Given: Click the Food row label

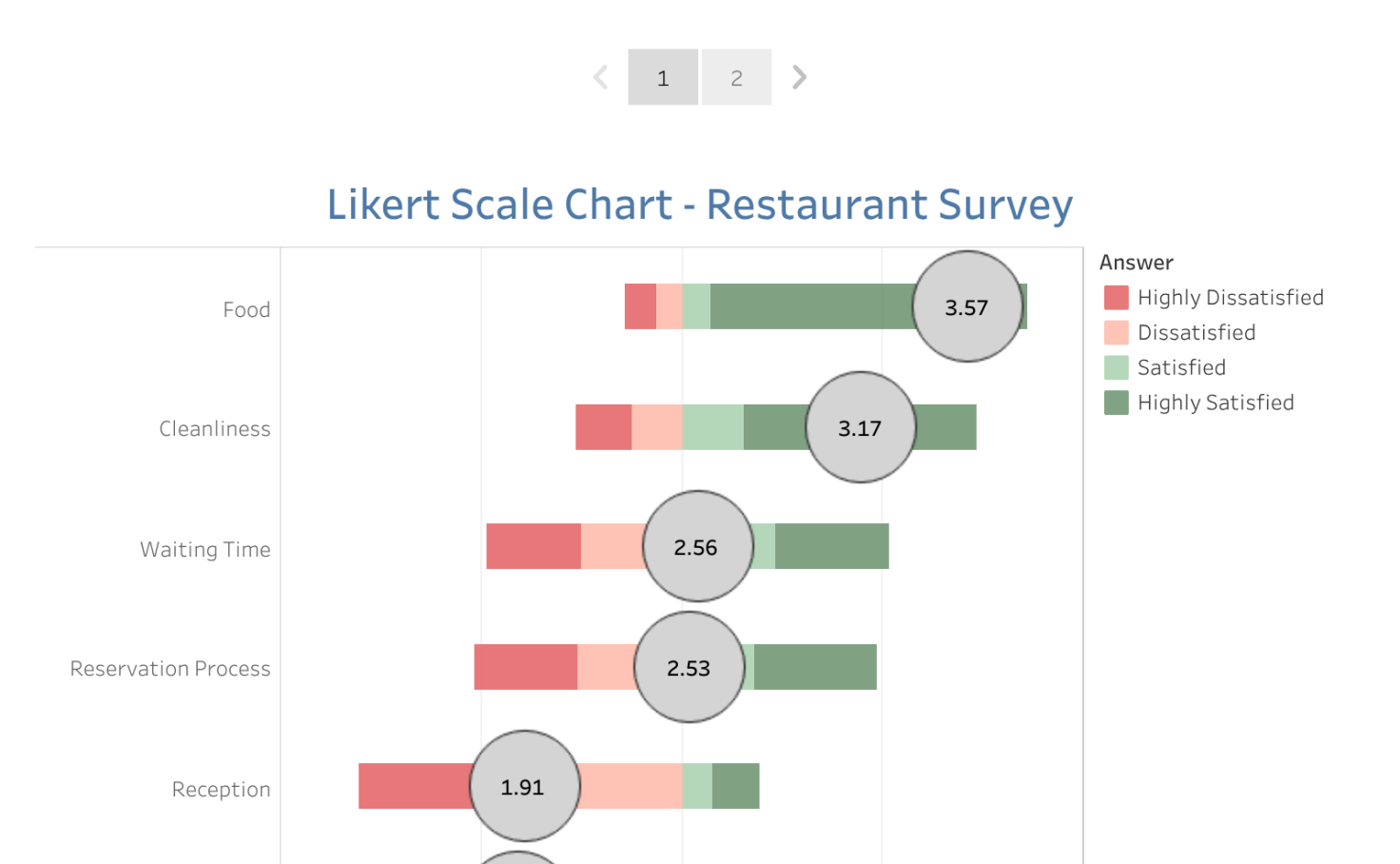Looking at the screenshot, I should tap(247, 308).
